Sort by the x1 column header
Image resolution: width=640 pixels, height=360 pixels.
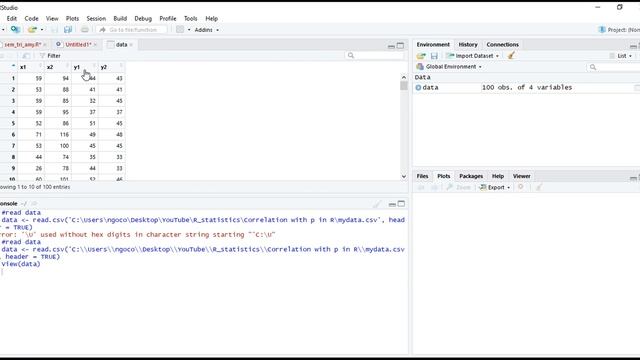pos(31,67)
